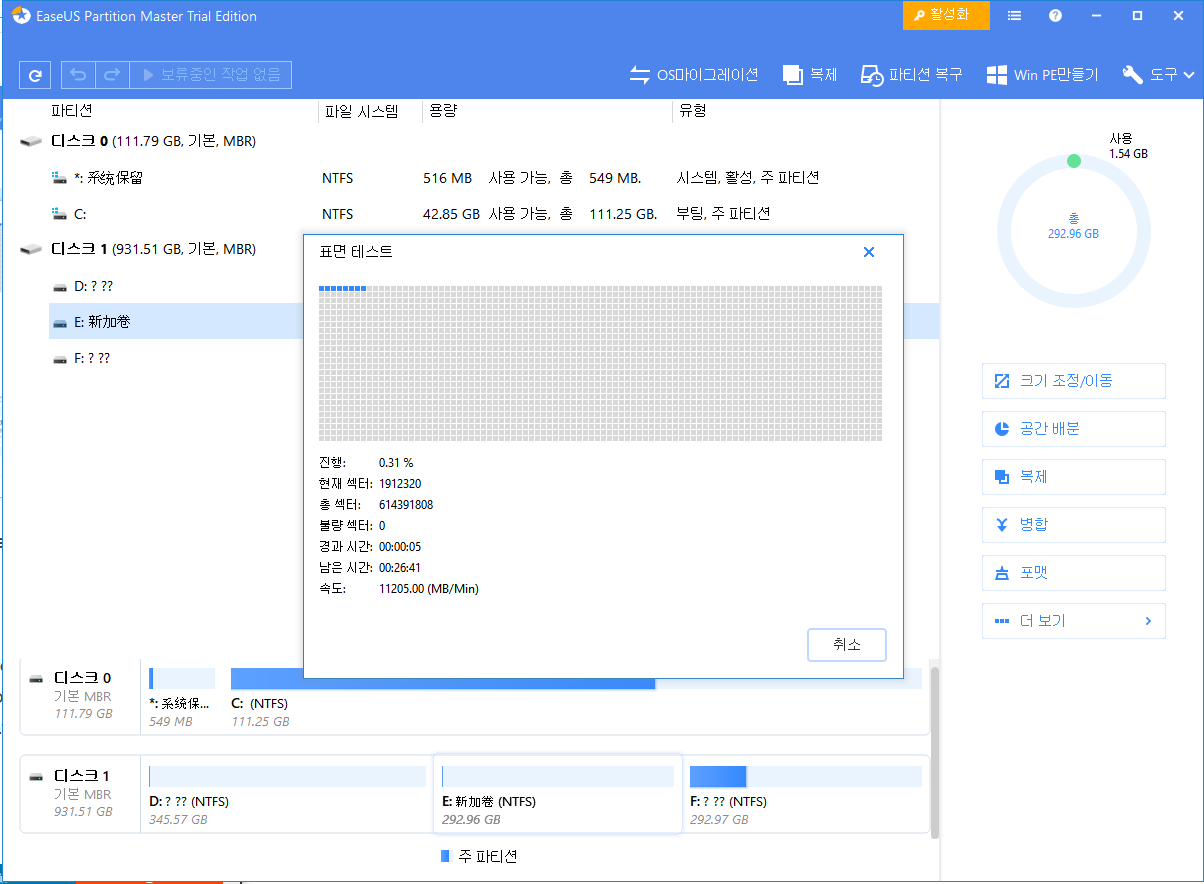Open the help question mark icon
This screenshot has height=884, width=1204.
(x=1054, y=15)
